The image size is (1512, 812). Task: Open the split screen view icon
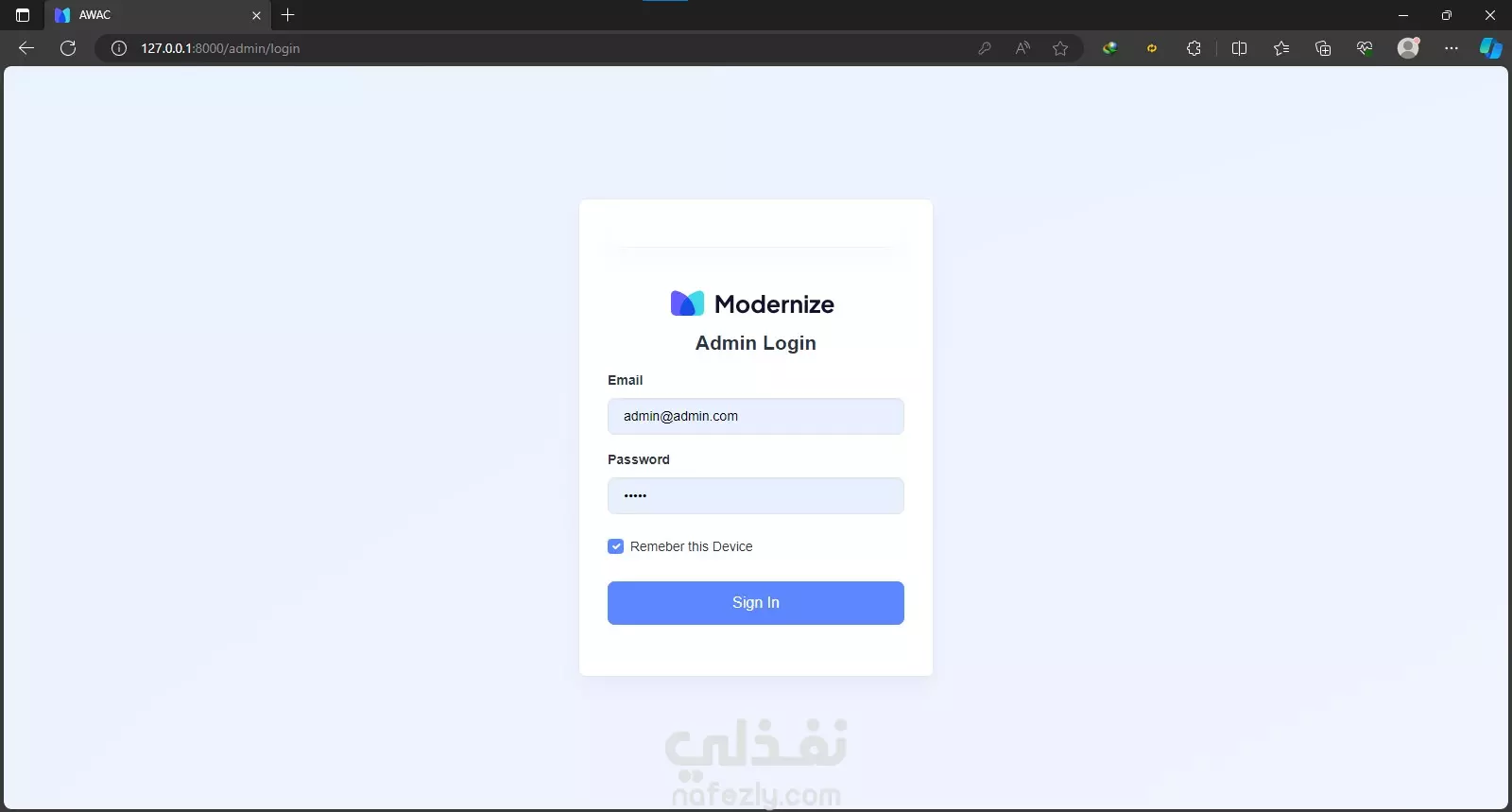[1240, 48]
